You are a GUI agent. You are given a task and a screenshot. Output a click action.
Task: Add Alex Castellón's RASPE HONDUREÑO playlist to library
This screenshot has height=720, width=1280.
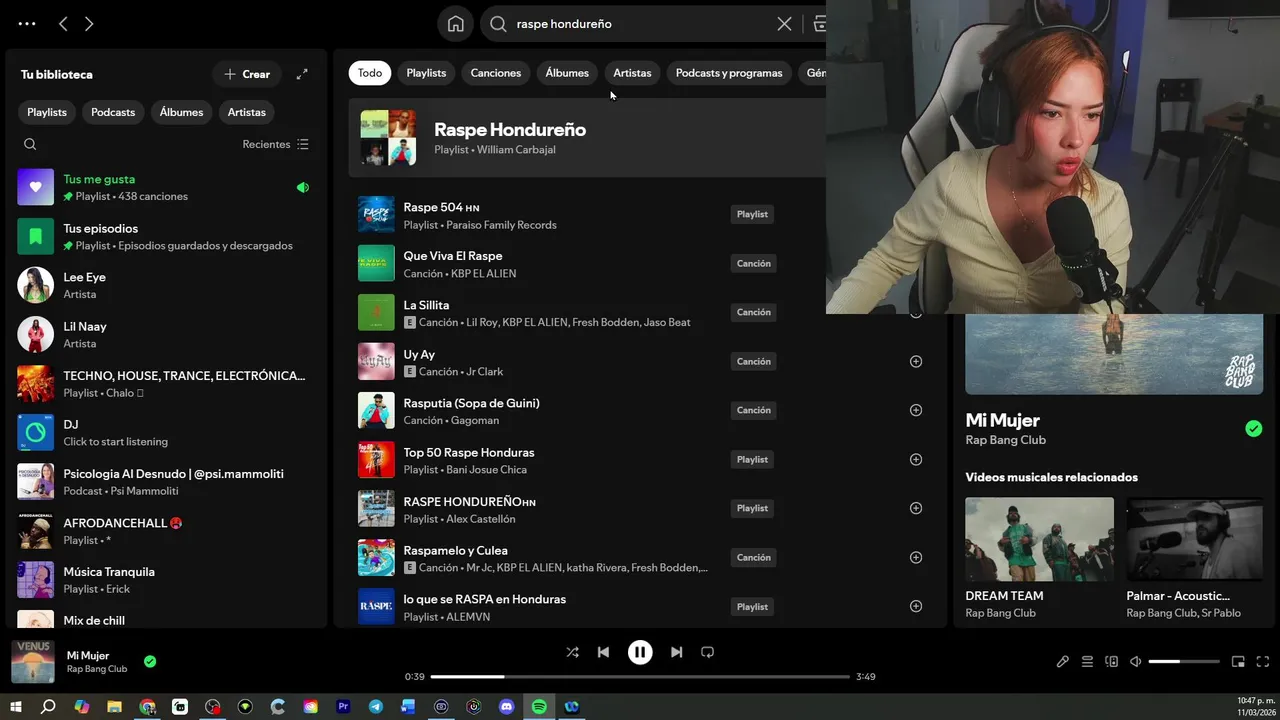point(915,508)
